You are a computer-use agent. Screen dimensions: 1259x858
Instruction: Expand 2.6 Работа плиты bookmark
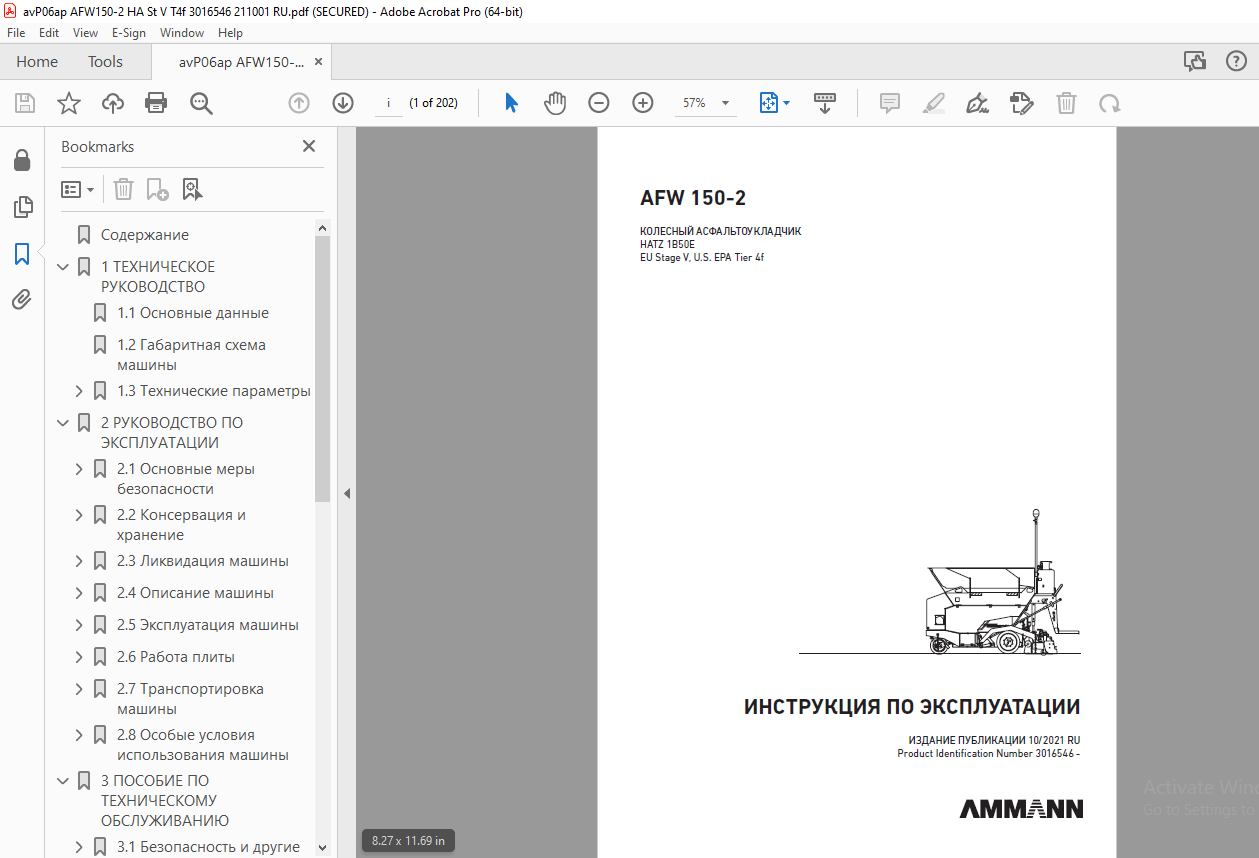pyautogui.click(x=79, y=657)
